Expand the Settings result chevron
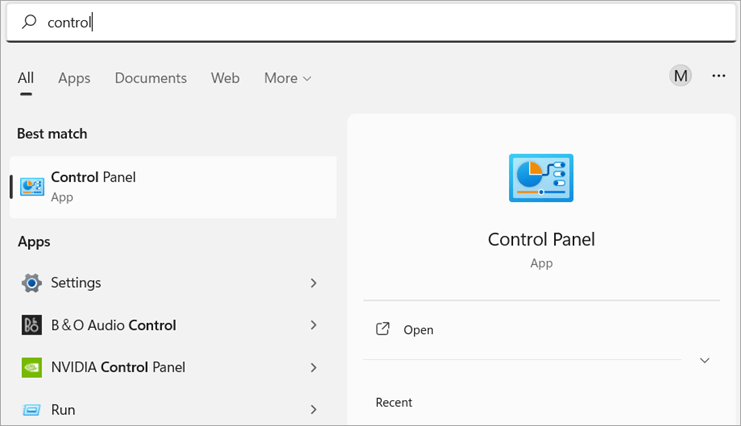This screenshot has height=426, width=741. (313, 283)
